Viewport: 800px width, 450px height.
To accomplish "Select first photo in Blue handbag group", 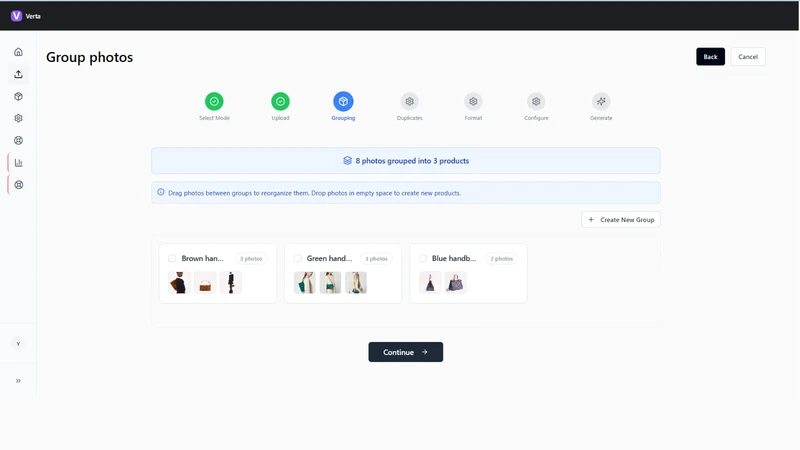I will tap(430, 283).
